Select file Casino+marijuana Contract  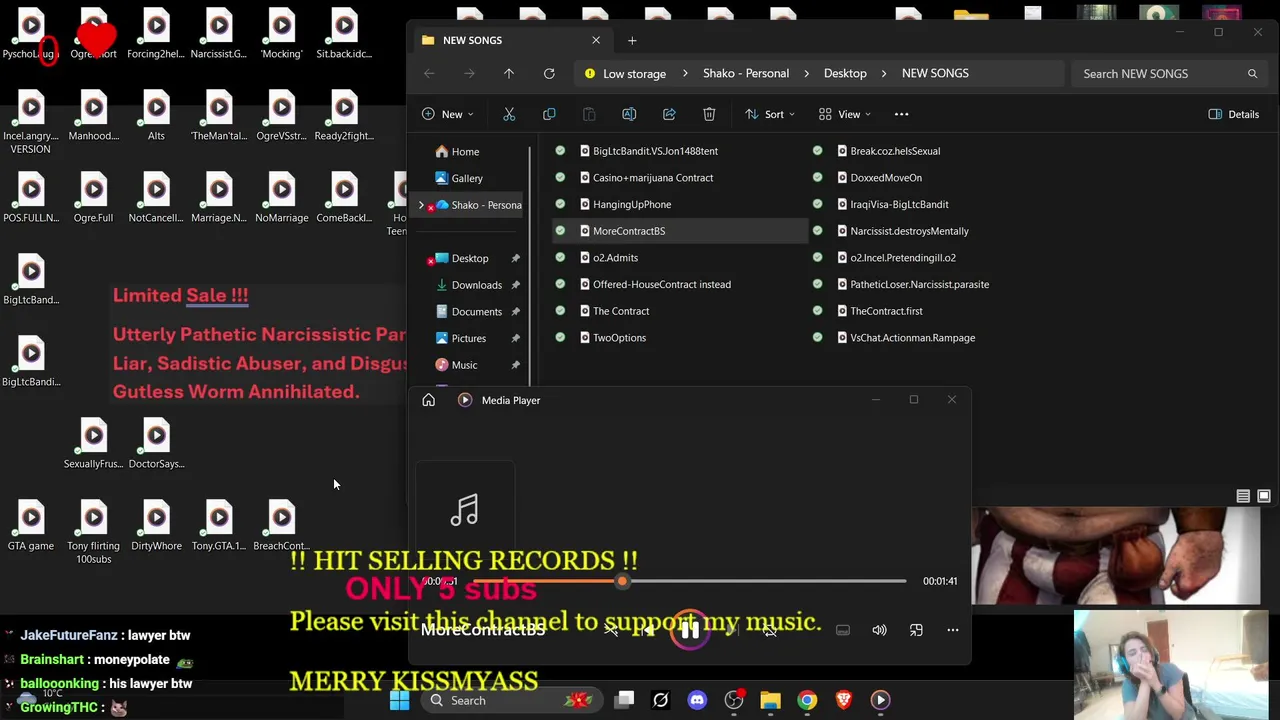tap(653, 178)
